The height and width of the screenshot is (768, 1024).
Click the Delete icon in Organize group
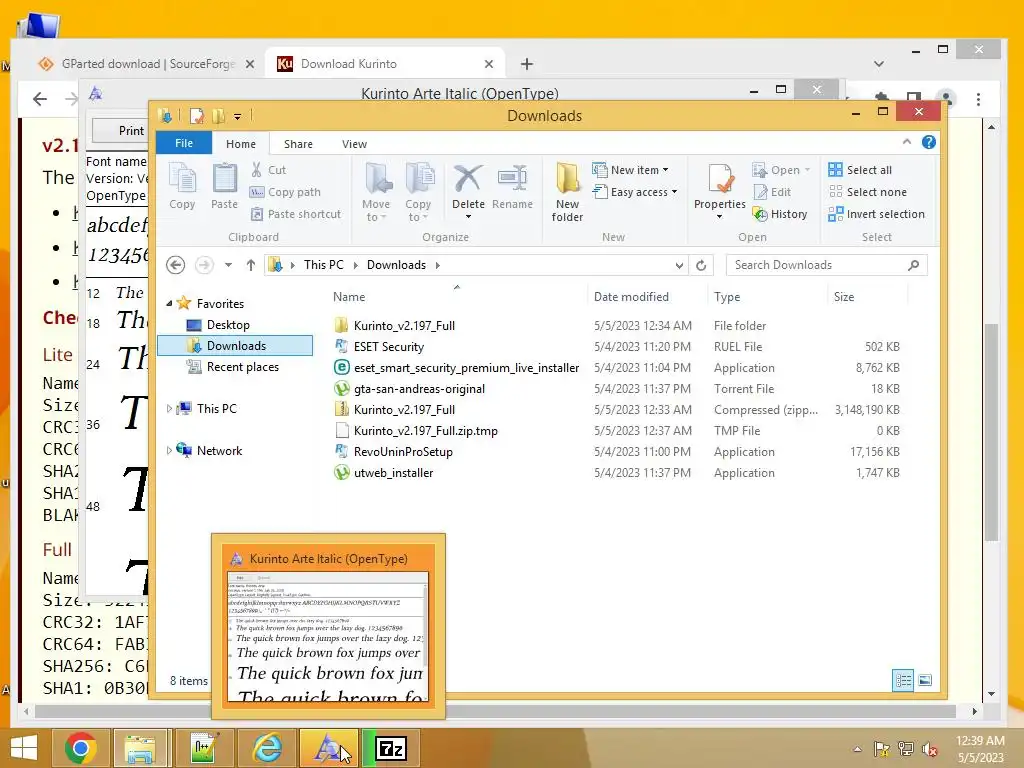point(468,180)
